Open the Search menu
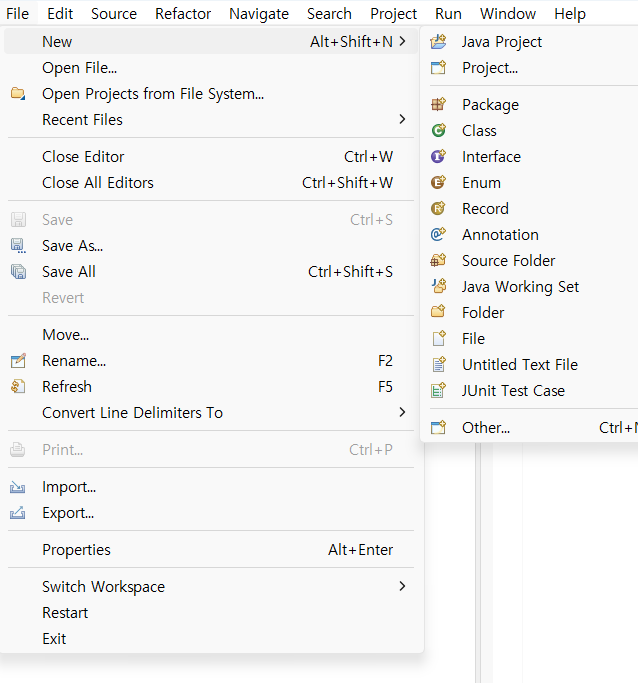The image size is (638, 683). coord(329,14)
